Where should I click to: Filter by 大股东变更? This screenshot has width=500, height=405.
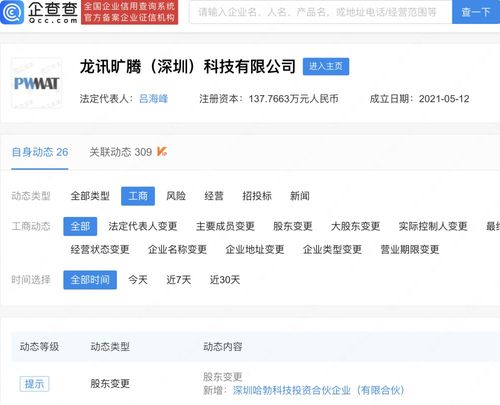coord(355,226)
